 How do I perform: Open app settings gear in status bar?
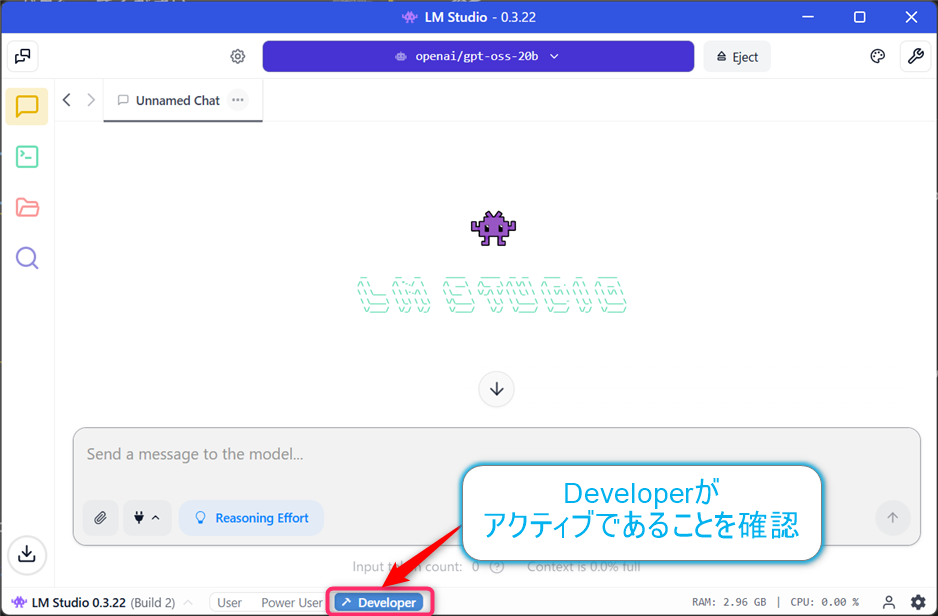918,602
